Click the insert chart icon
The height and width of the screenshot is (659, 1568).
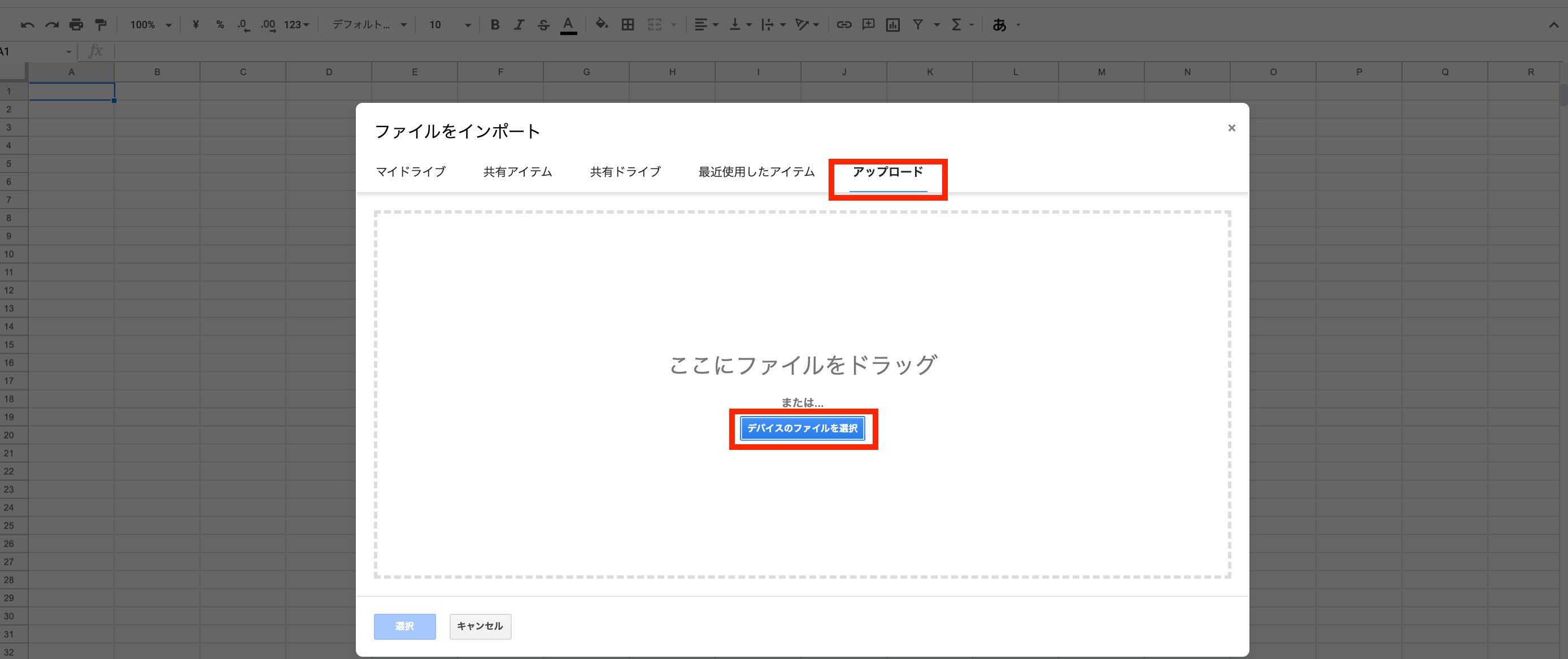[892, 25]
